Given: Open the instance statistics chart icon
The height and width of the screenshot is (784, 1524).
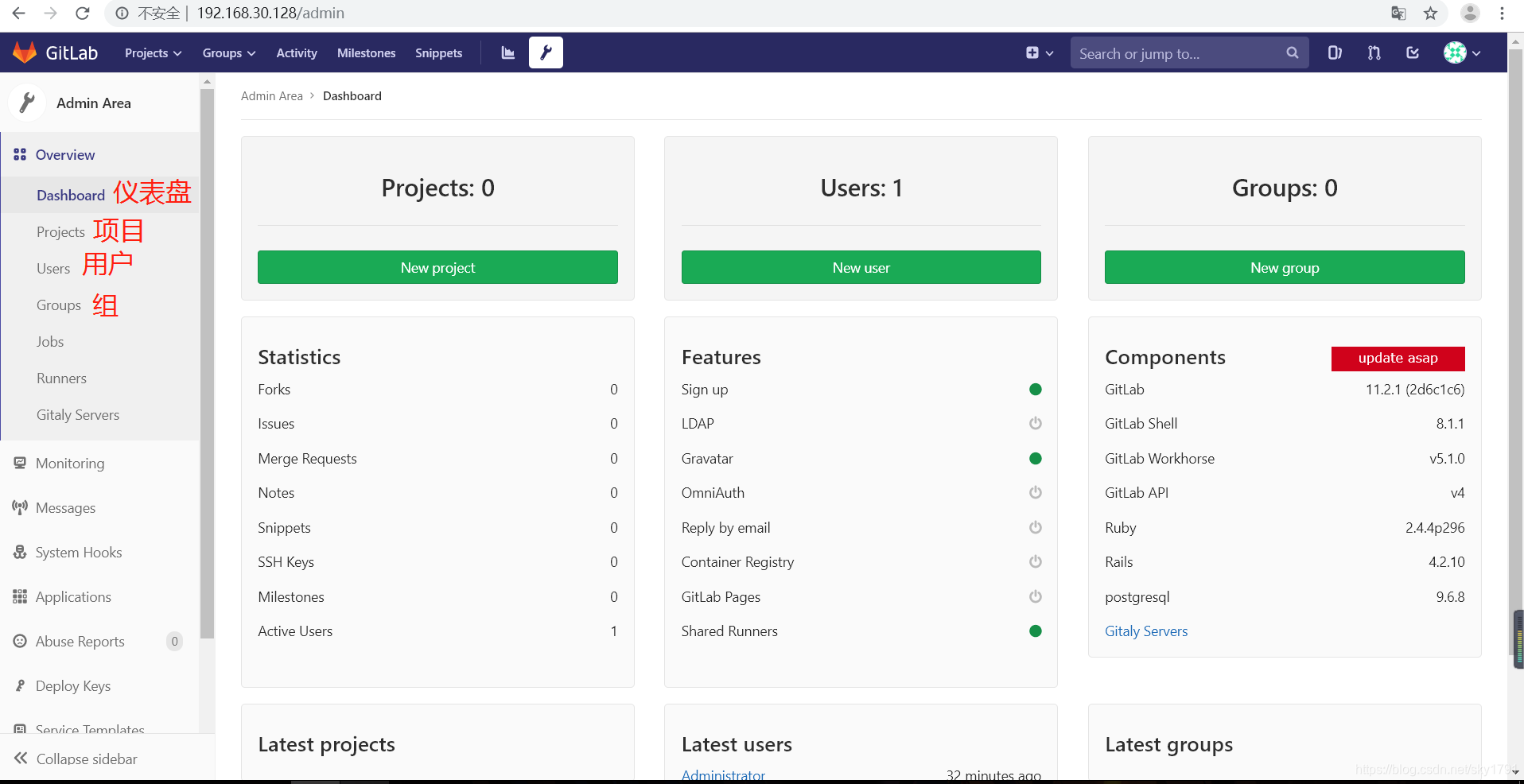Looking at the screenshot, I should 507,52.
